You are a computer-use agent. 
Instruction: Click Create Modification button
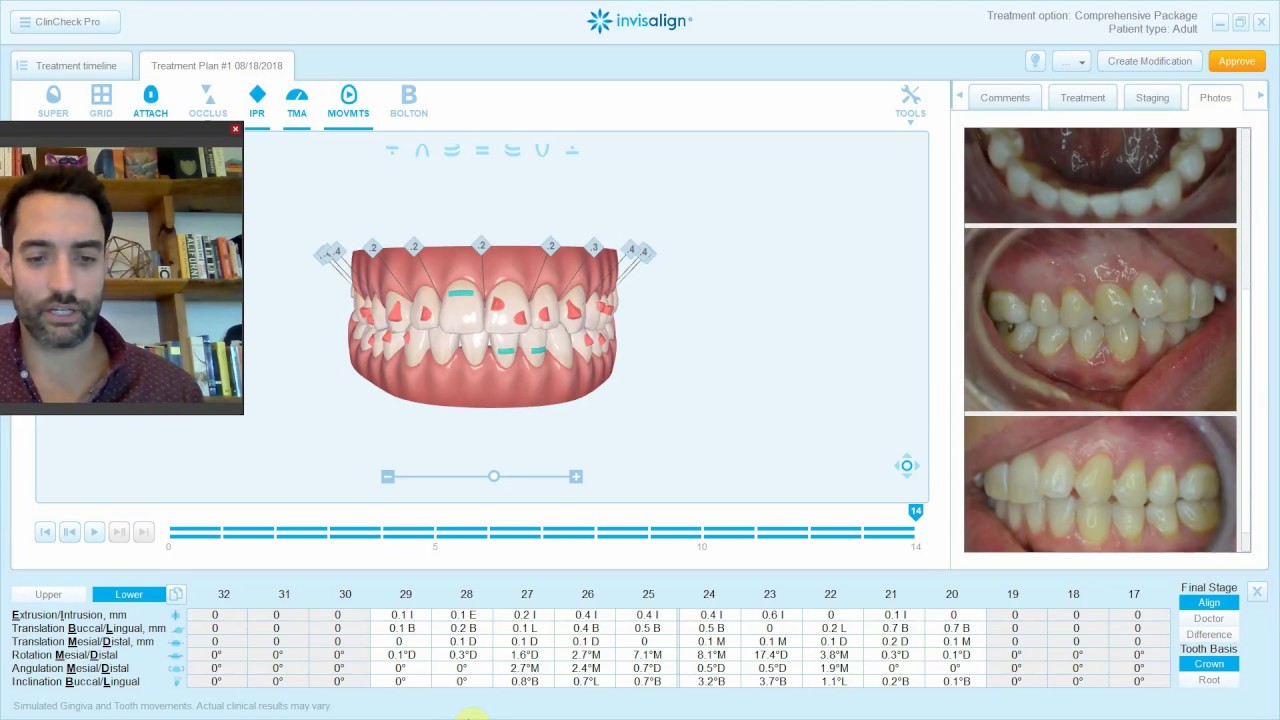click(1149, 61)
